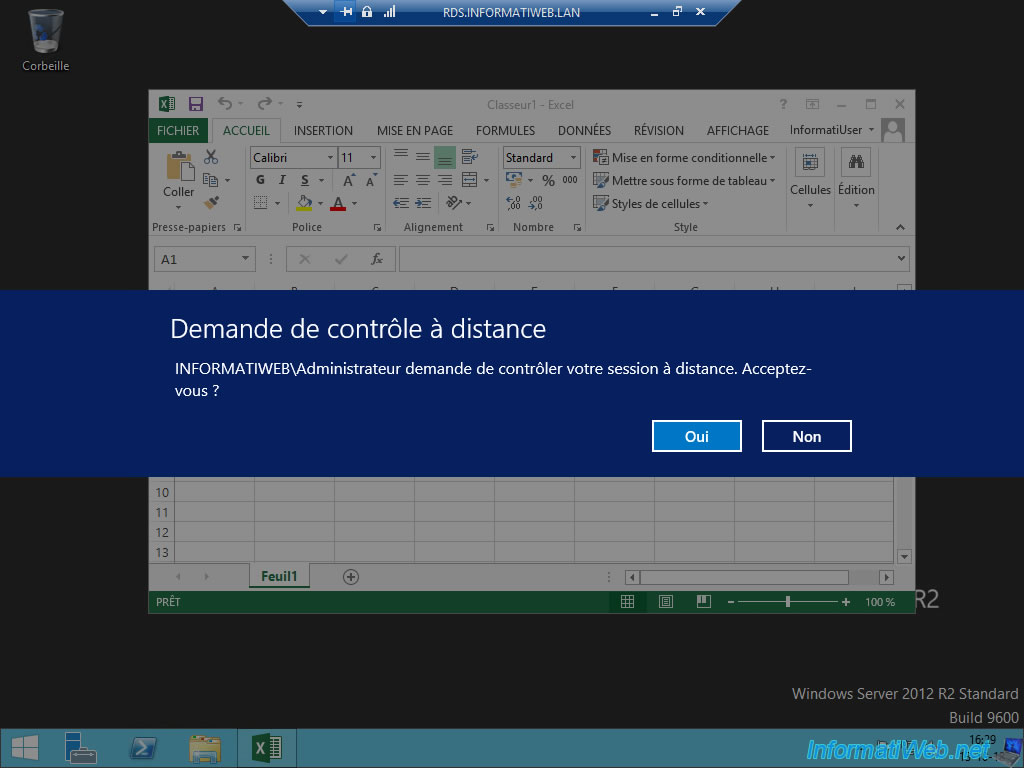Open the FICHIER tab

(x=178, y=130)
